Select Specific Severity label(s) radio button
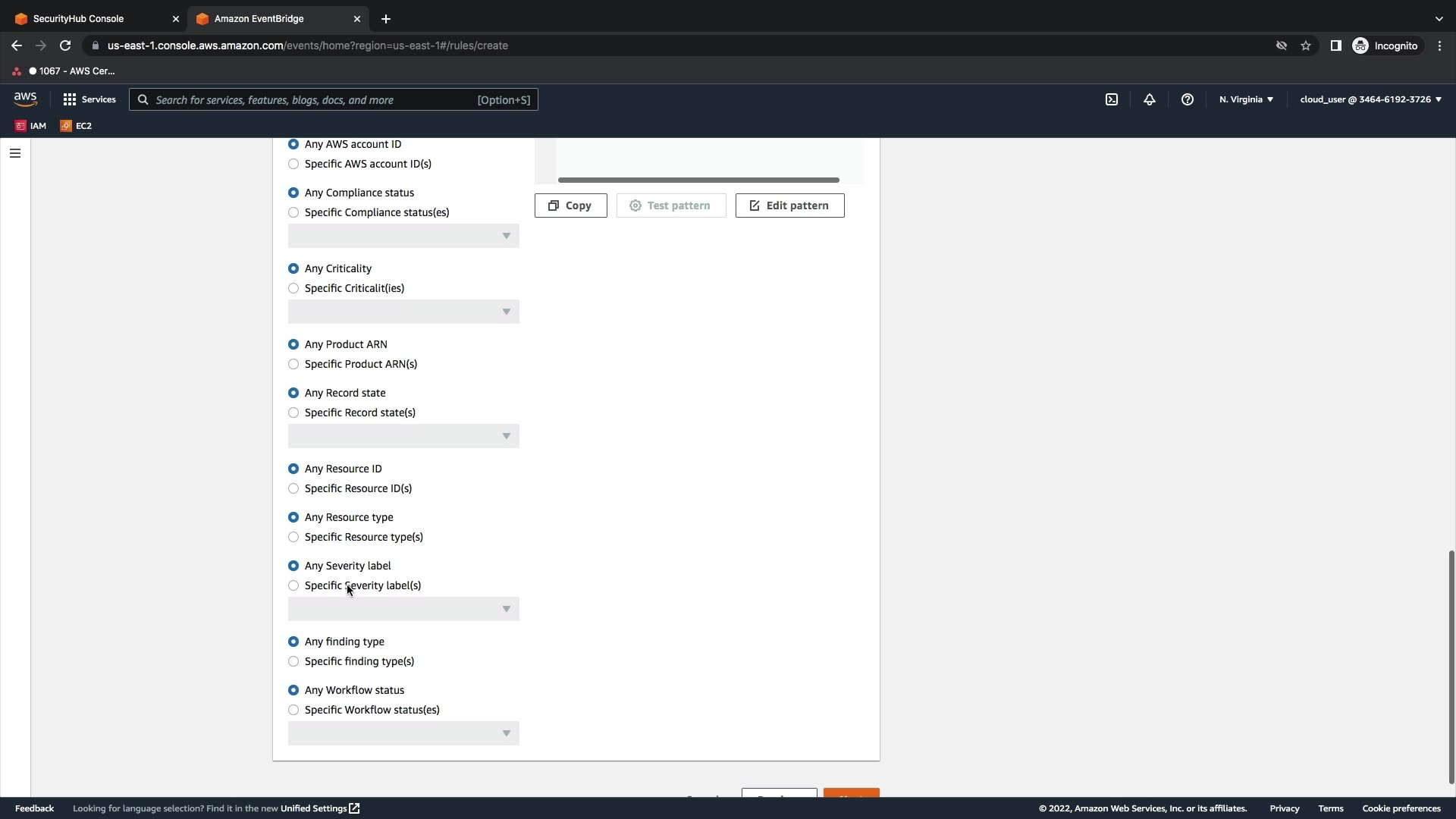 [293, 585]
